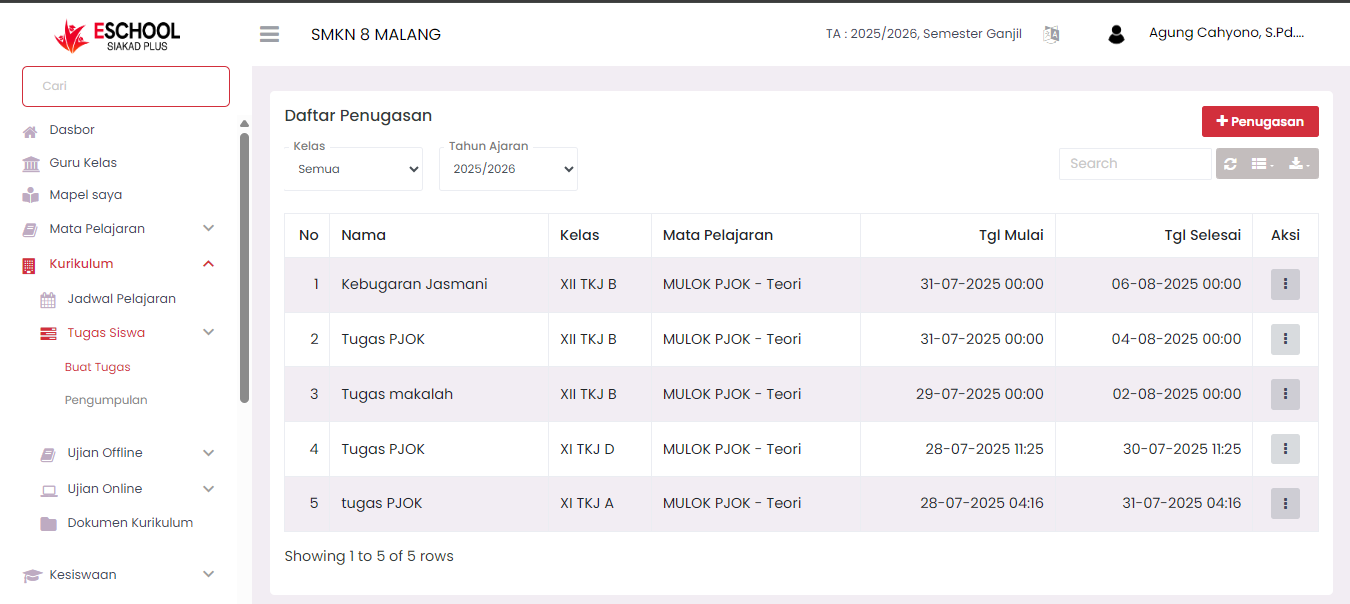Screen dimensions: 1350x604
Task: Click the user profile avatar icon
Action: click(x=1116, y=34)
